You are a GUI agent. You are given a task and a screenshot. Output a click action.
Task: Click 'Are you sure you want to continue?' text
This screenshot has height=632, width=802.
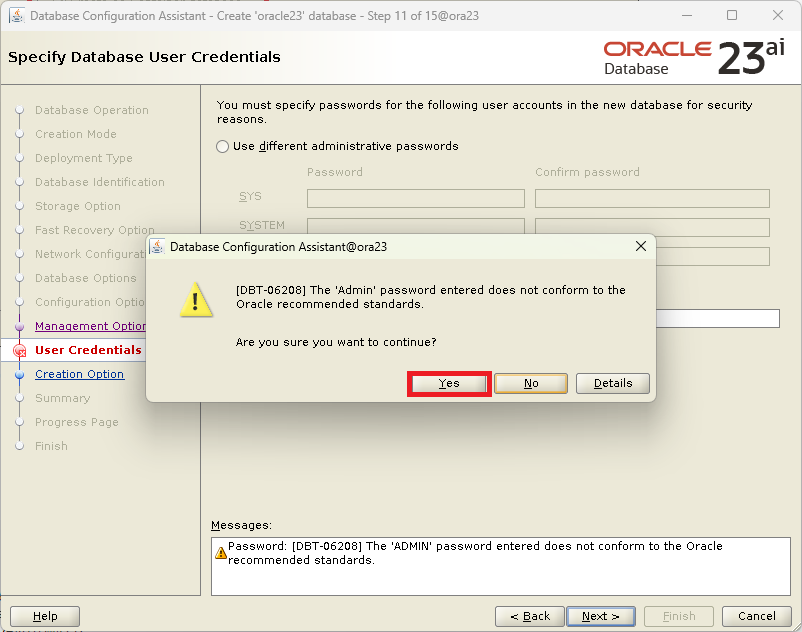pyautogui.click(x=336, y=342)
